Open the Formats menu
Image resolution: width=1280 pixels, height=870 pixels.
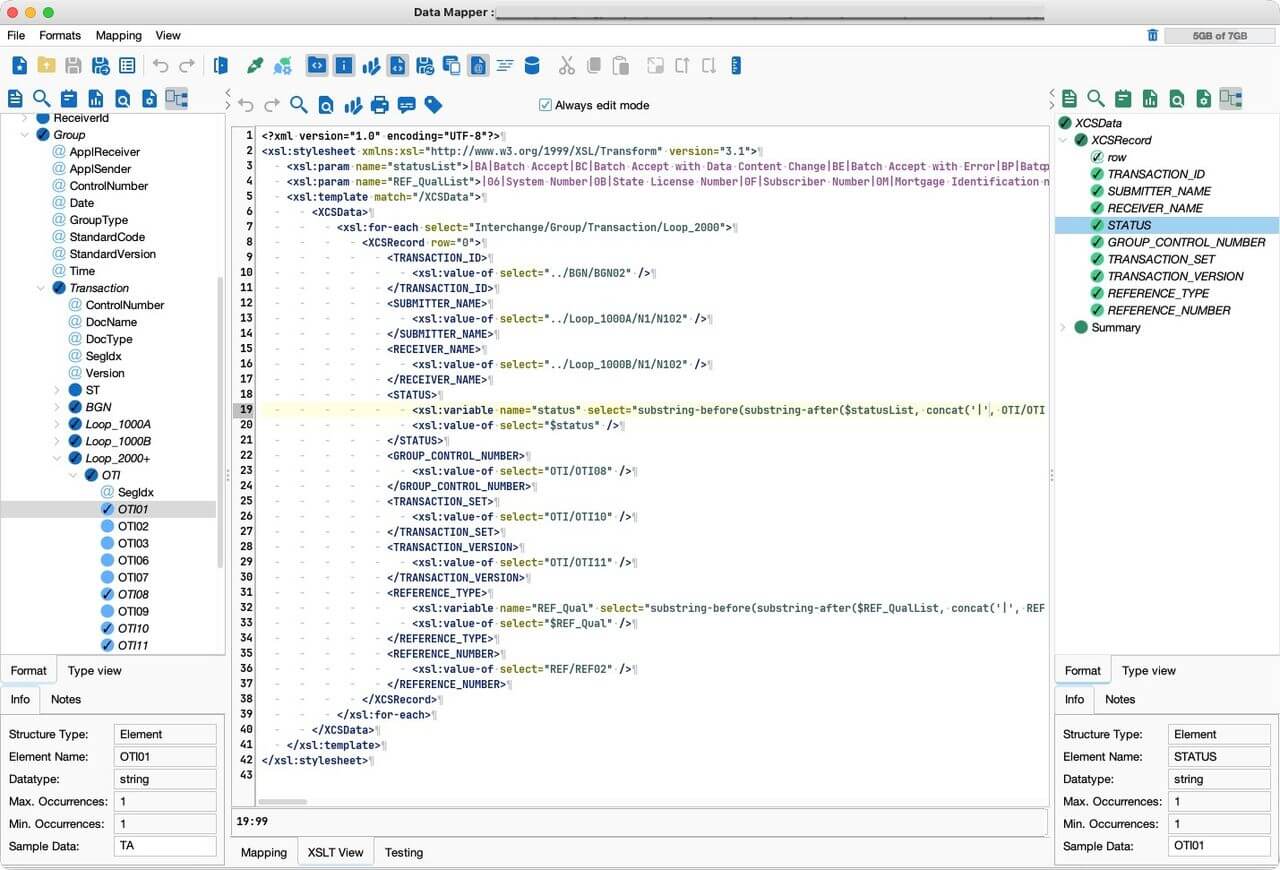point(60,35)
